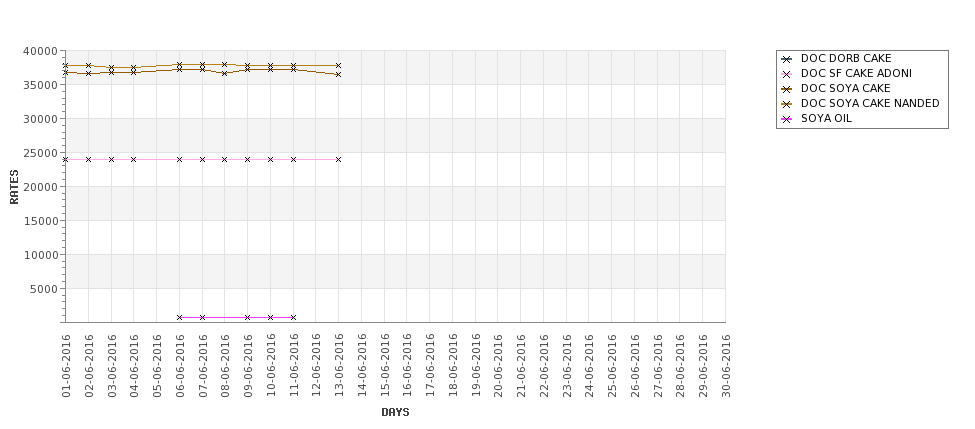This screenshot has height=429, width=975.
Task: Click the DOC SOYA CAKE legend marker
Action: (x=787, y=89)
